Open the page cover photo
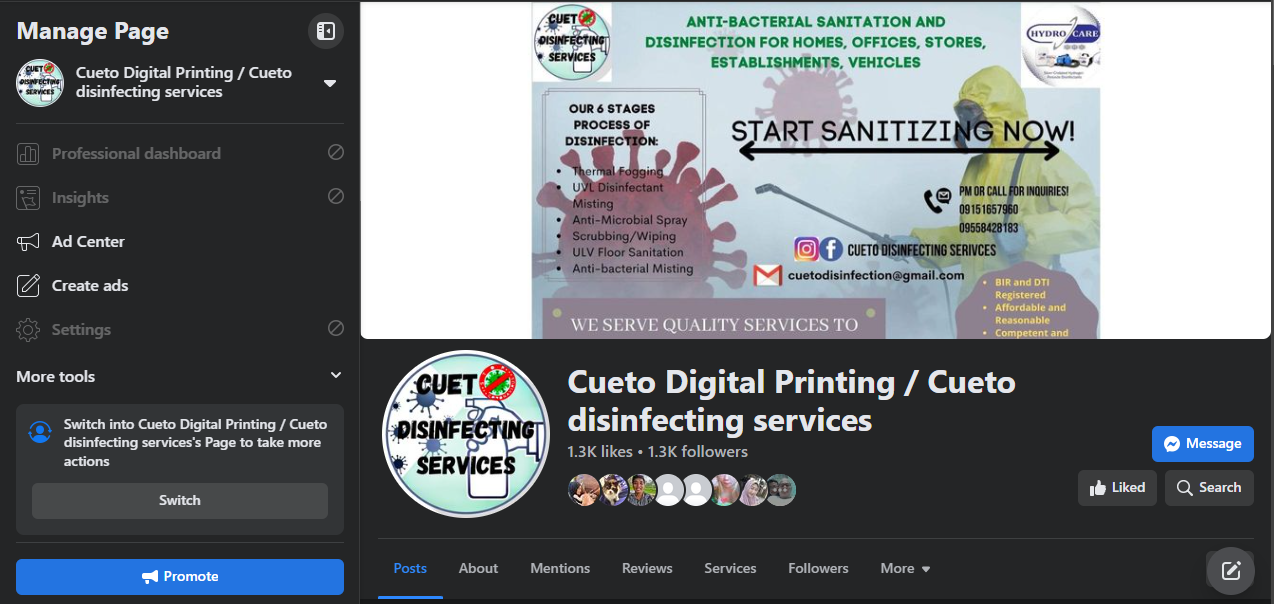 click(x=816, y=170)
